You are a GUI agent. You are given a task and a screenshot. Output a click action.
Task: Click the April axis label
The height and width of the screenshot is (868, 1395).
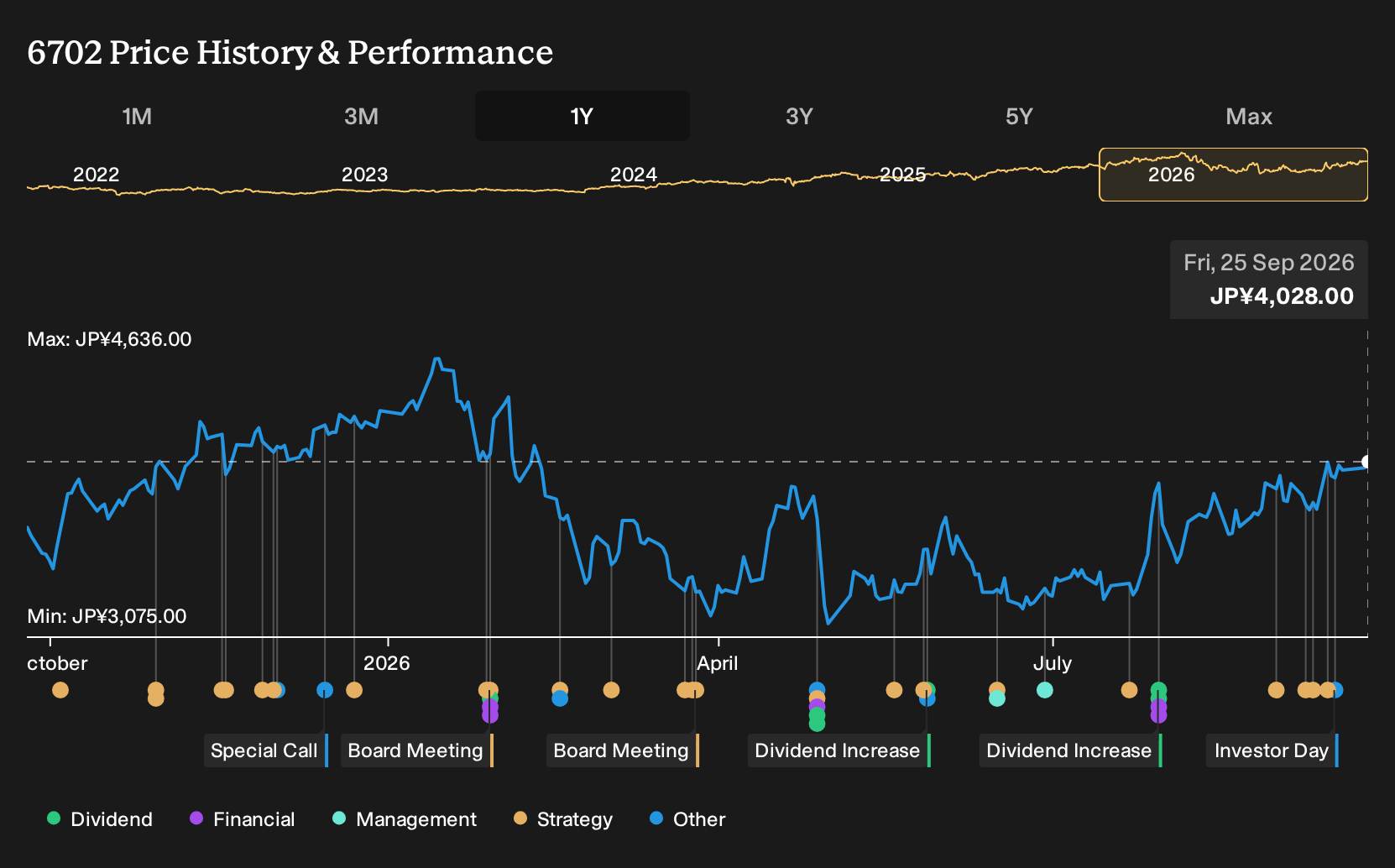click(718, 663)
